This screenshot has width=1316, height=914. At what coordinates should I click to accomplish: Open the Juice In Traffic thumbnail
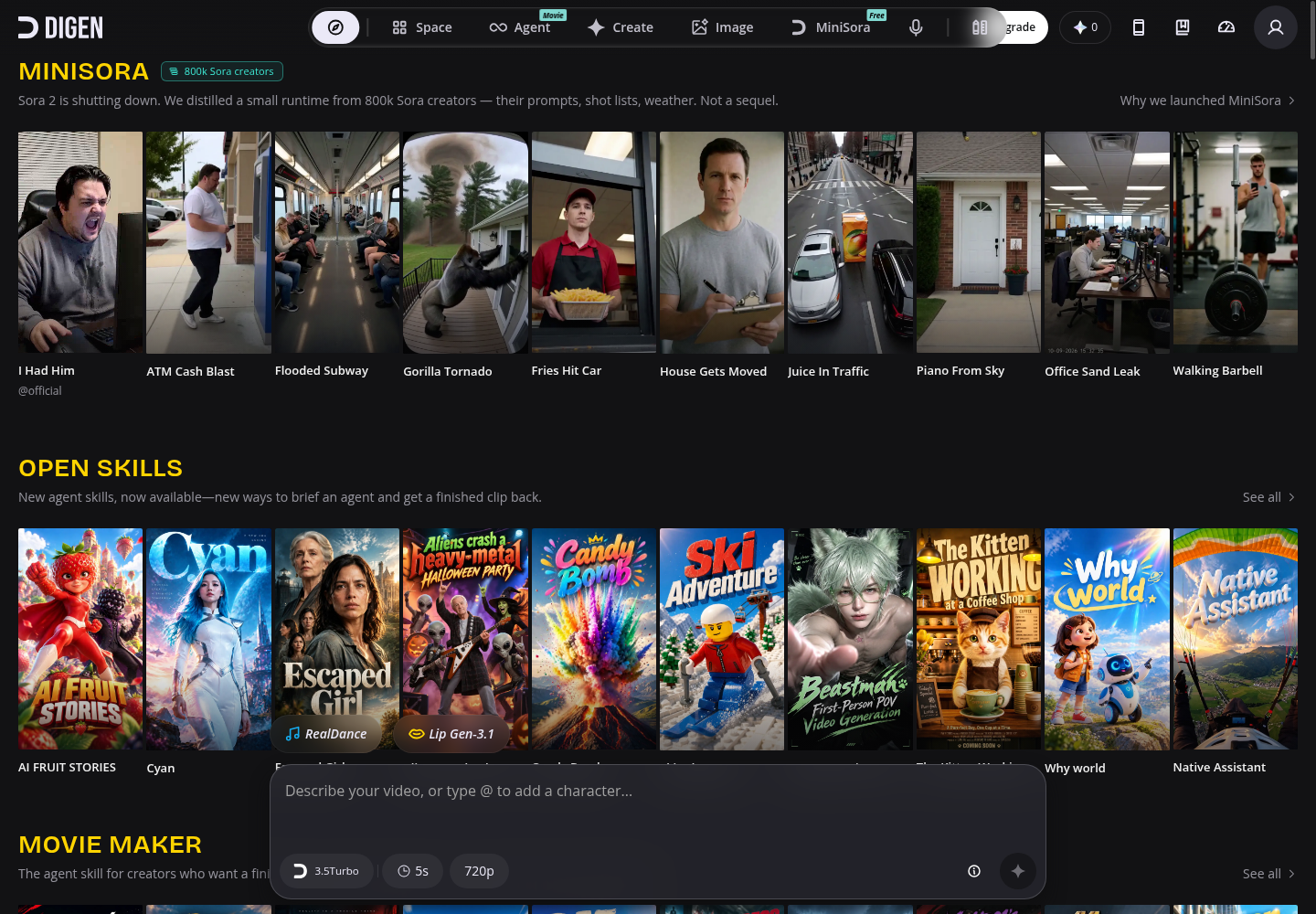(850, 242)
